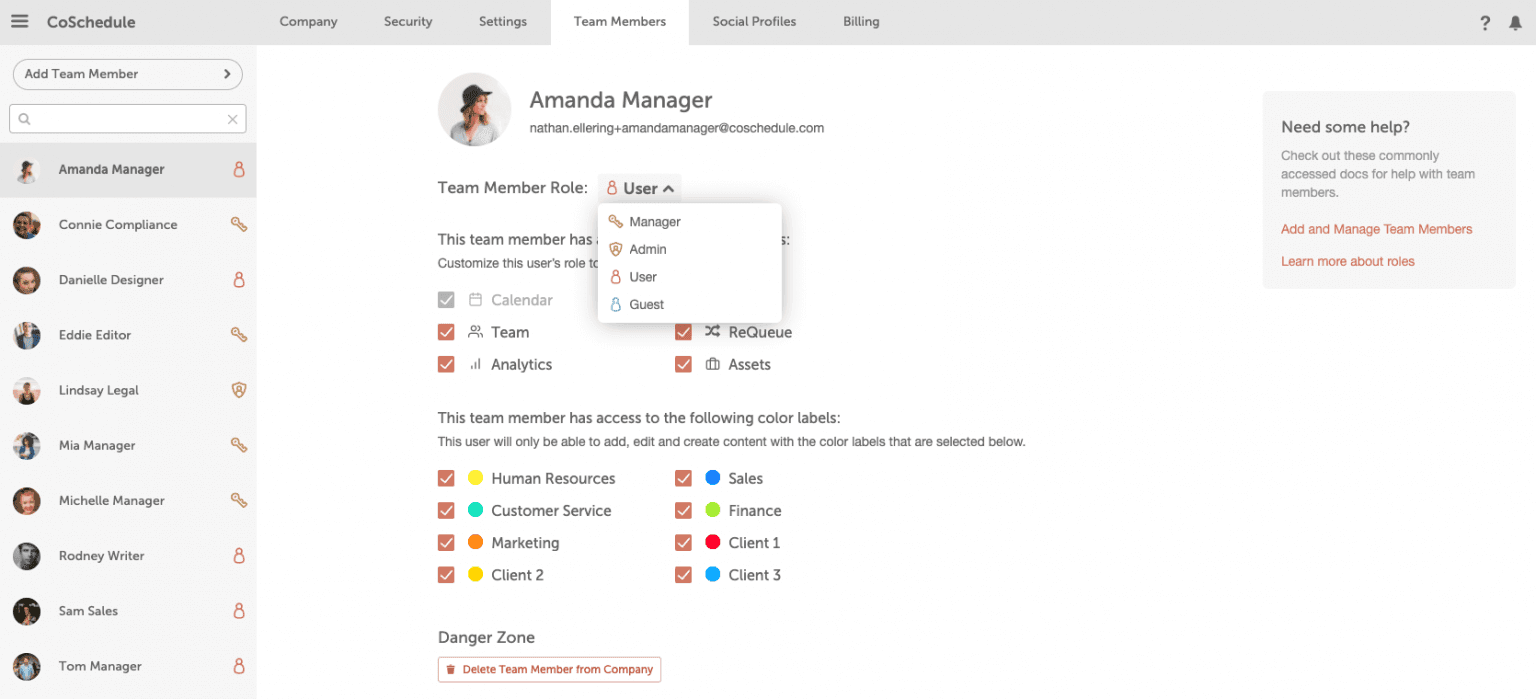1536x699 pixels.
Task: Click Lindsay Legal's admin shield icon
Action: (x=239, y=390)
